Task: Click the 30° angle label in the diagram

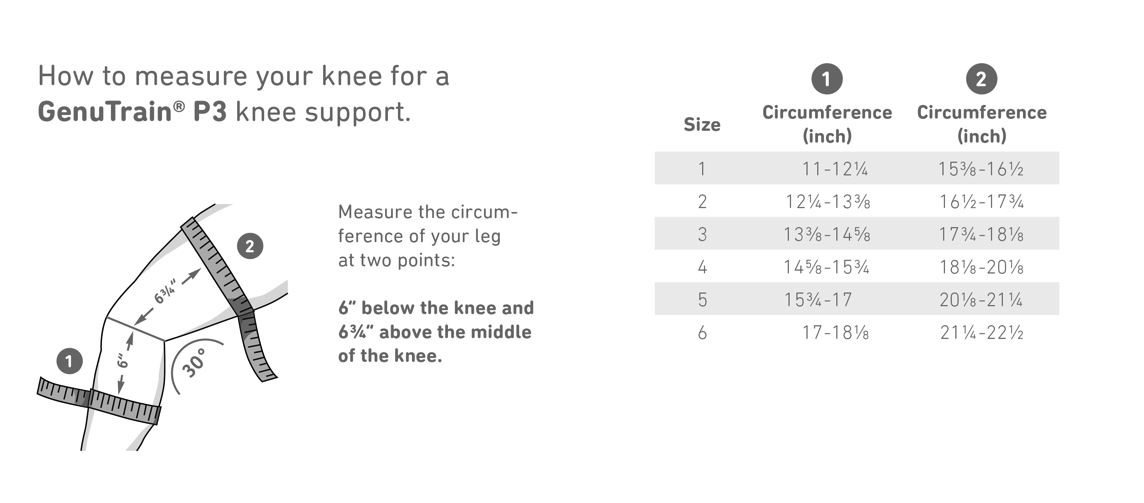Action: (193, 363)
